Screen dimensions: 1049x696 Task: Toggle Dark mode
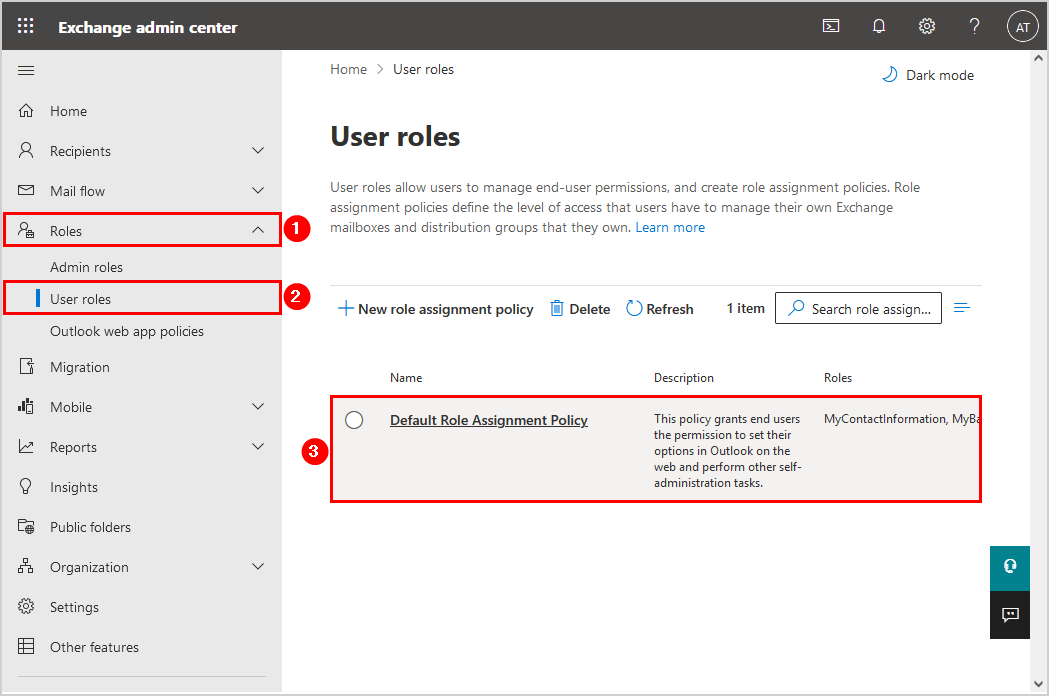pyautogui.click(x=927, y=75)
